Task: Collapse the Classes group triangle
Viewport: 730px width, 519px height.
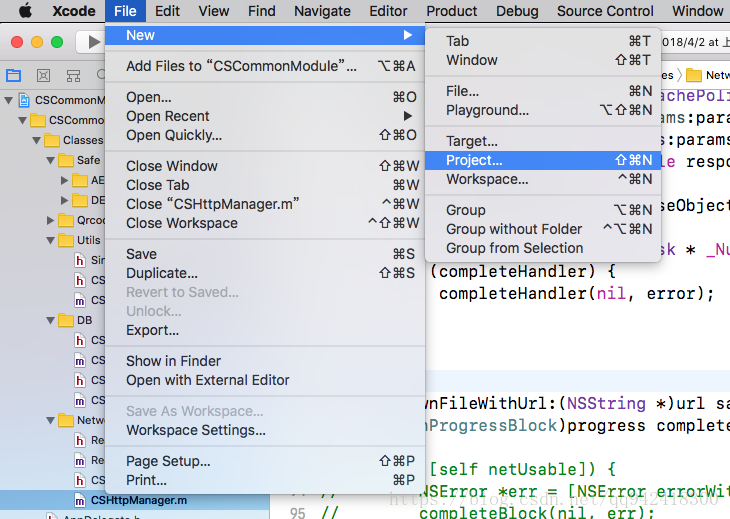Action: [x=37, y=140]
